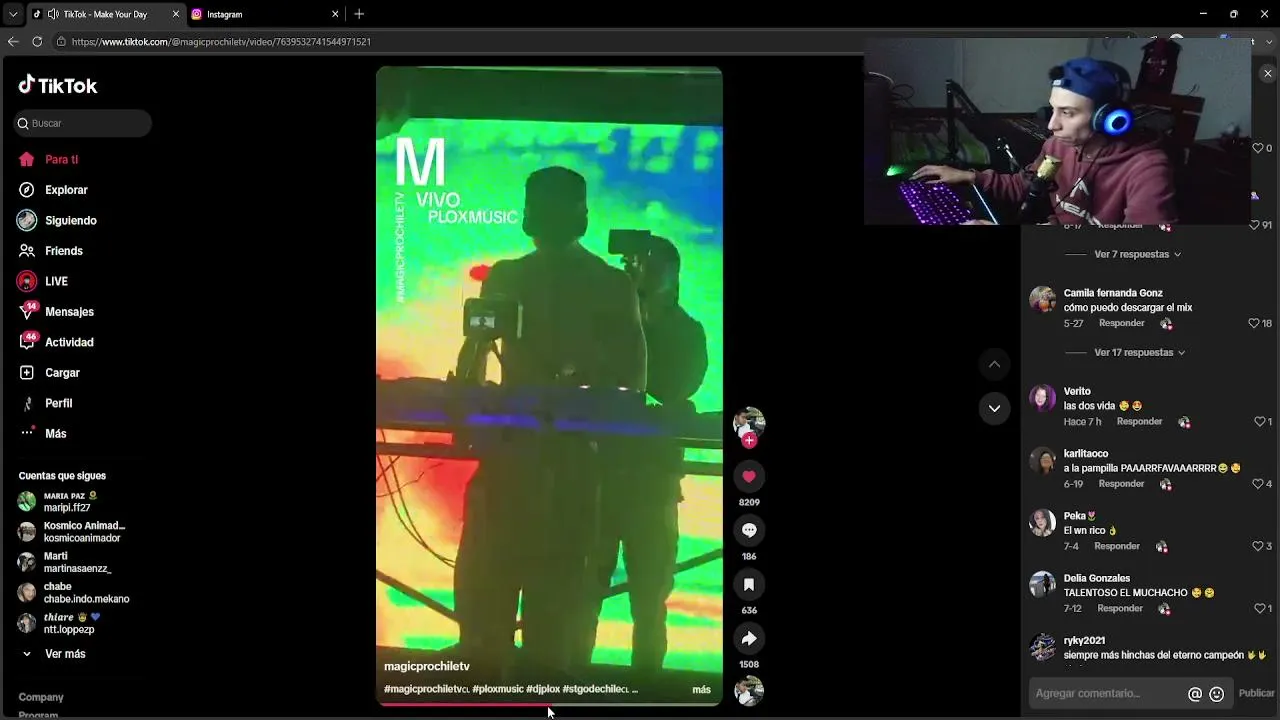
Task: Open the browser tab search dropdown
Action: point(13,14)
